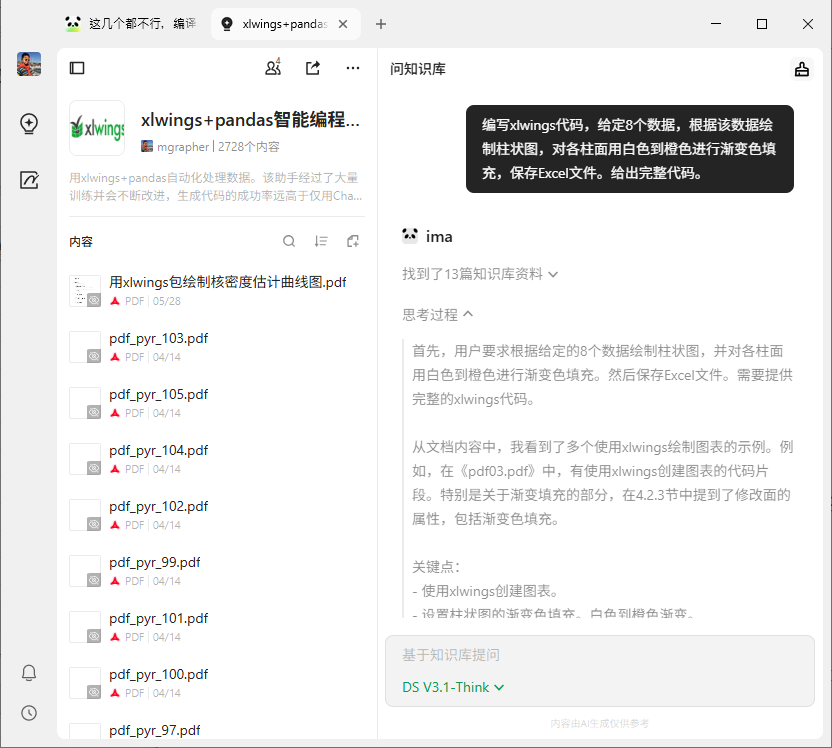Click the add-content icon in 内容 header

352,241
